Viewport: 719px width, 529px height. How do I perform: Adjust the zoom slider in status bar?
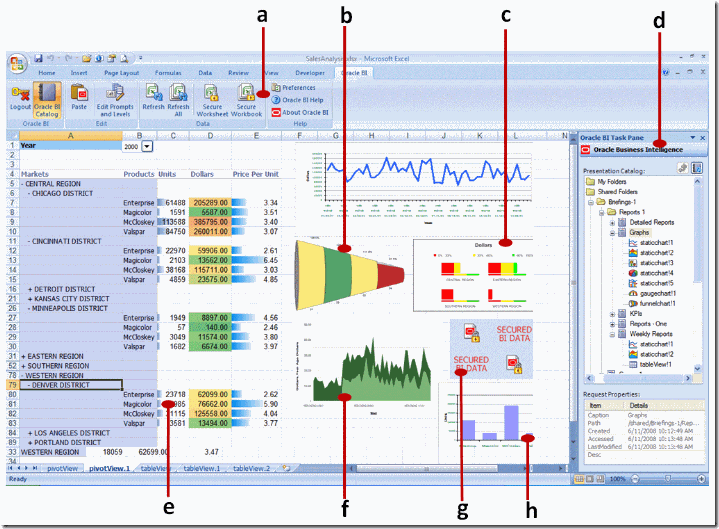point(668,479)
